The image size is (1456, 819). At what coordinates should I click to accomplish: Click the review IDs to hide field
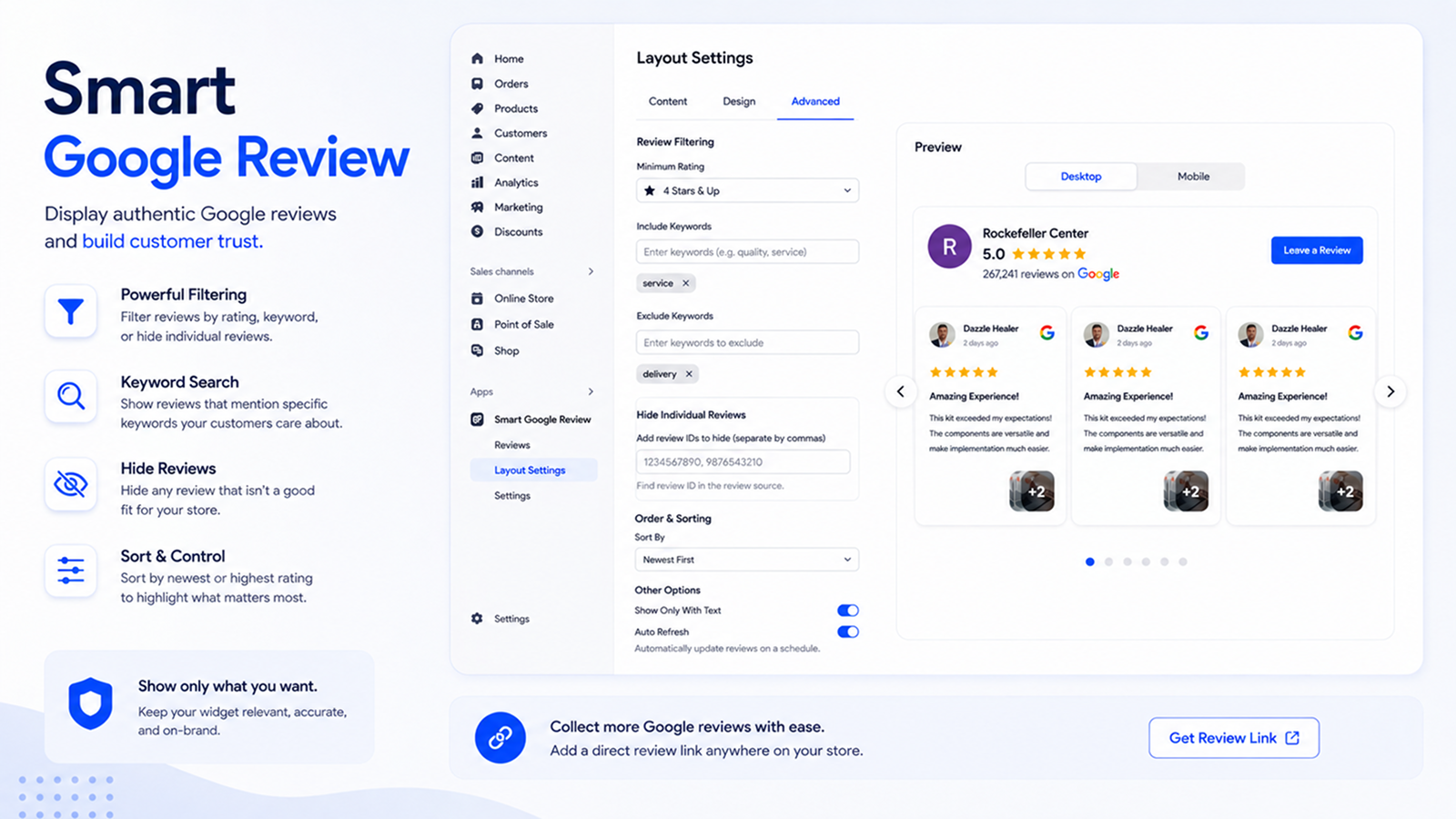tap(743, 462)
